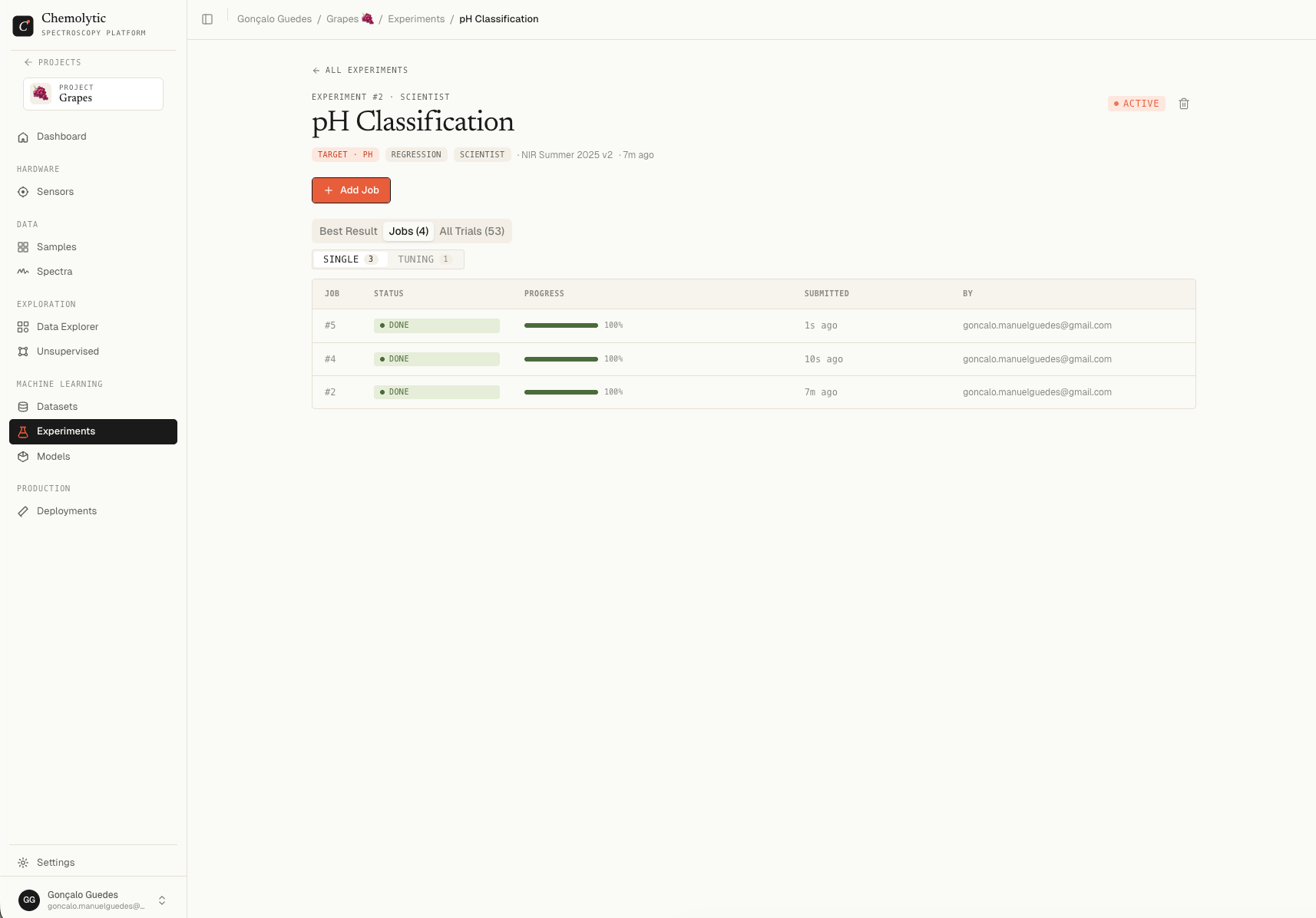Click the GG user avatar

(29, 900)
